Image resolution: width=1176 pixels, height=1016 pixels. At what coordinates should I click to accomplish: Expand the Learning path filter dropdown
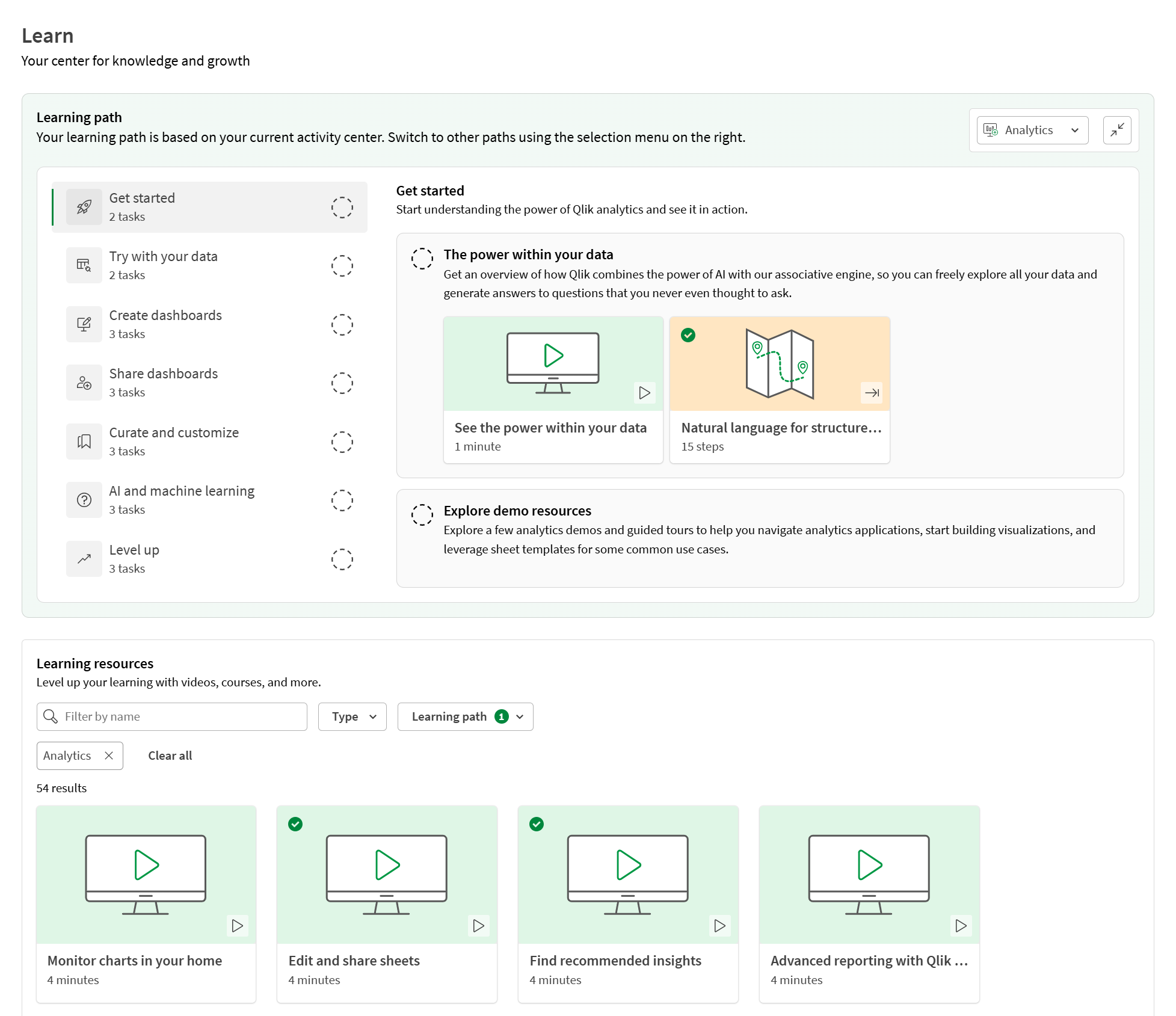point(465,716)
